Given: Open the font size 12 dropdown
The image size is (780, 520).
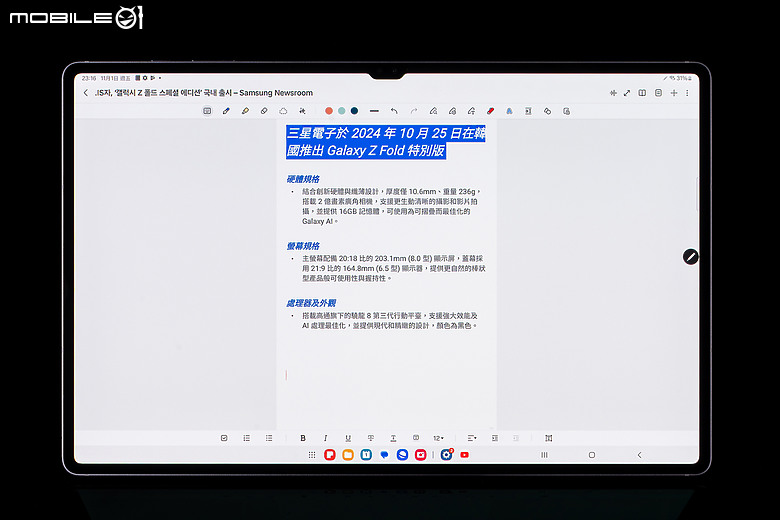Looking at the screenshot, I should (438, 438).
